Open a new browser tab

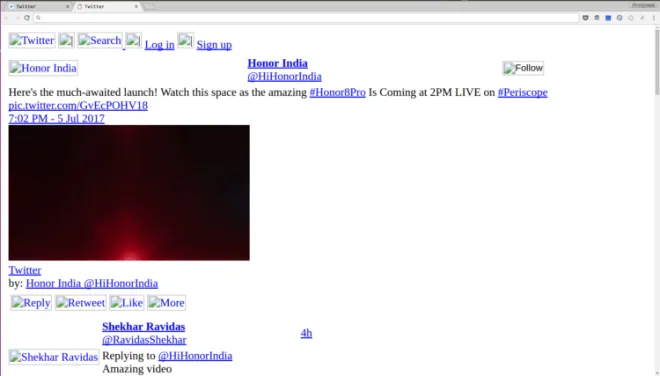(x=149, y=6)
